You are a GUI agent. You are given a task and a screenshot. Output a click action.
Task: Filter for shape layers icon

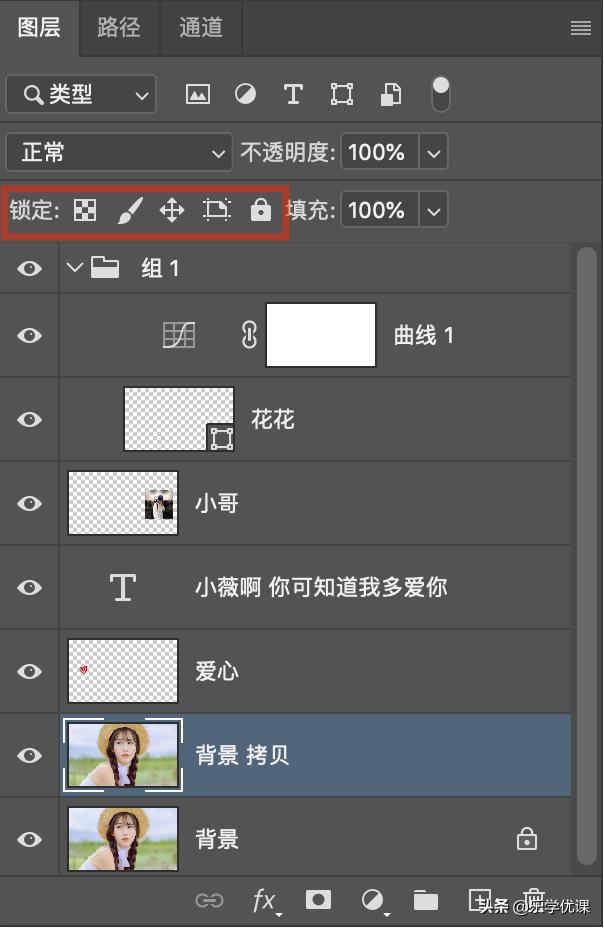click(341, 94)
